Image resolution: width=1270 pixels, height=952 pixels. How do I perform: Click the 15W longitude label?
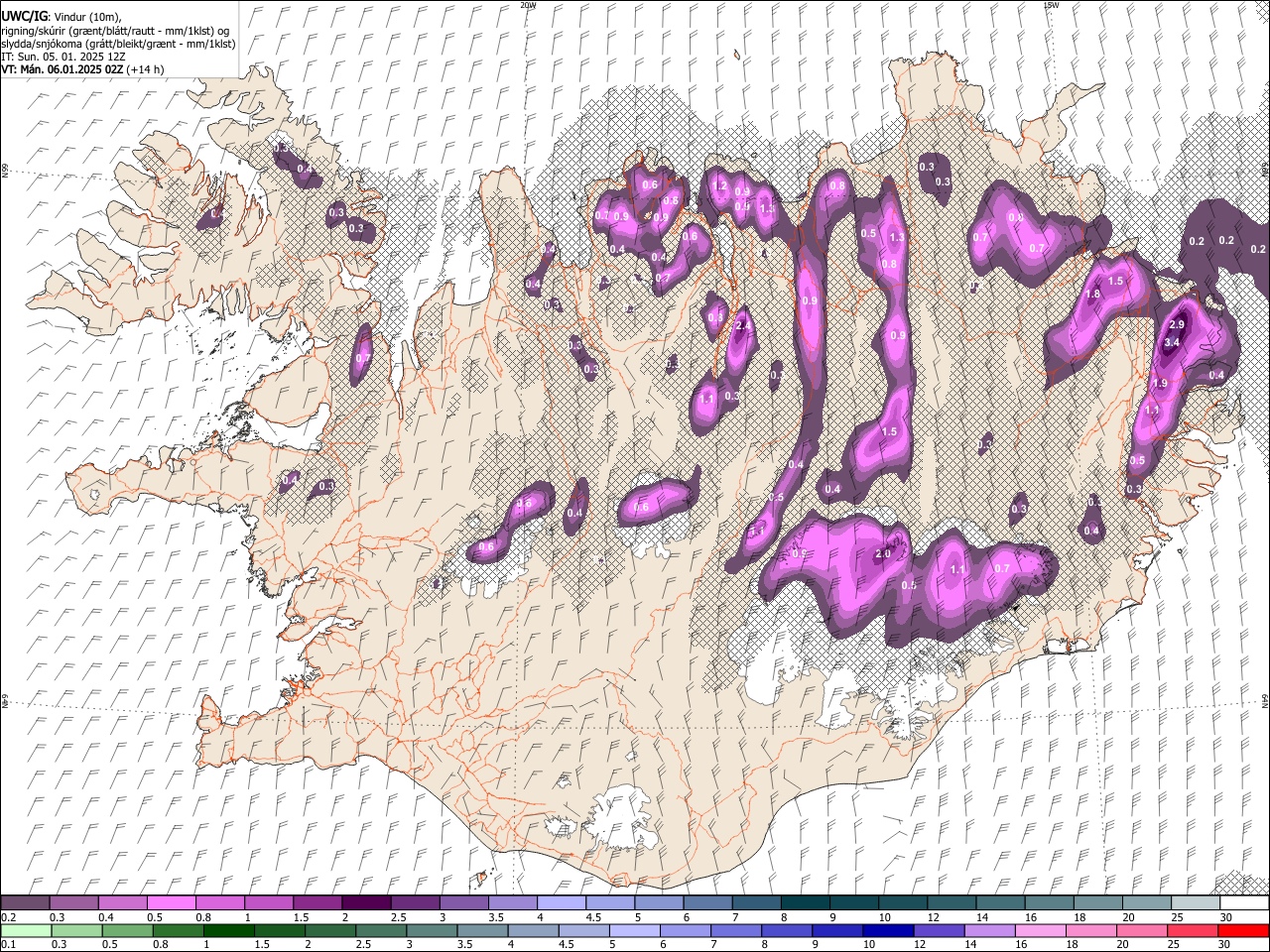click(1051, 5)
